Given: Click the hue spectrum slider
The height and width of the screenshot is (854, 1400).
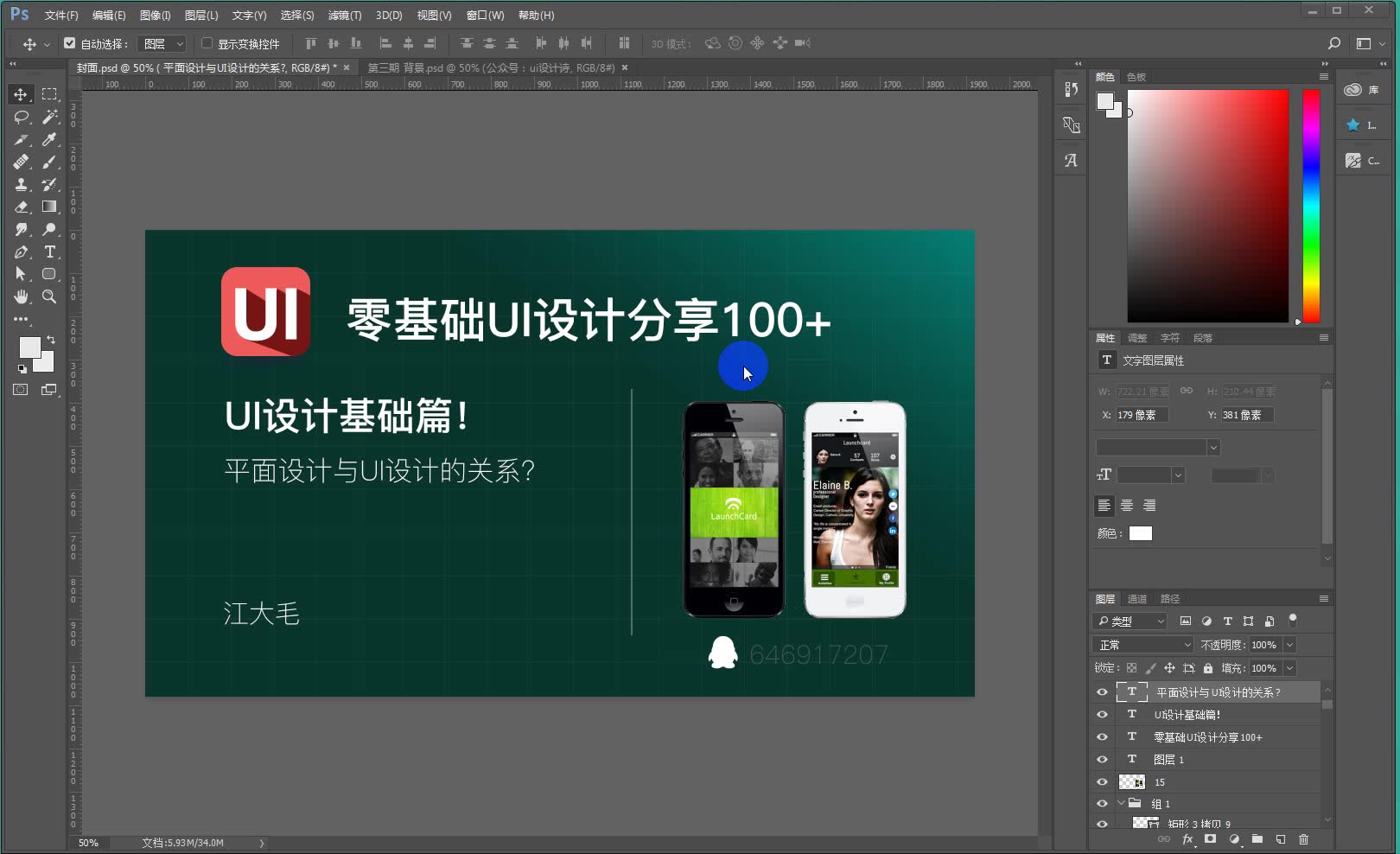Looking at the screenshot, I should (1311, 206).
